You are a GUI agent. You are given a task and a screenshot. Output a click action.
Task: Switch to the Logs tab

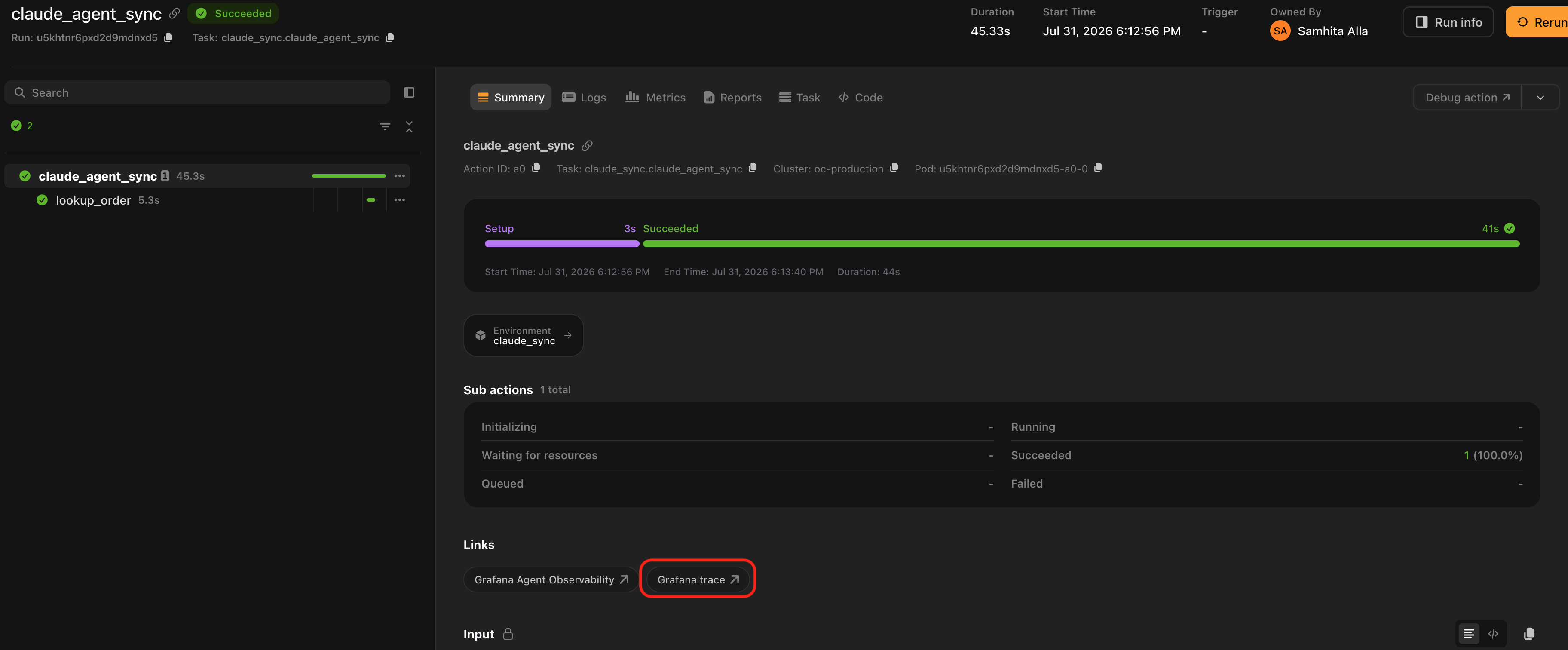coord(584,98)
